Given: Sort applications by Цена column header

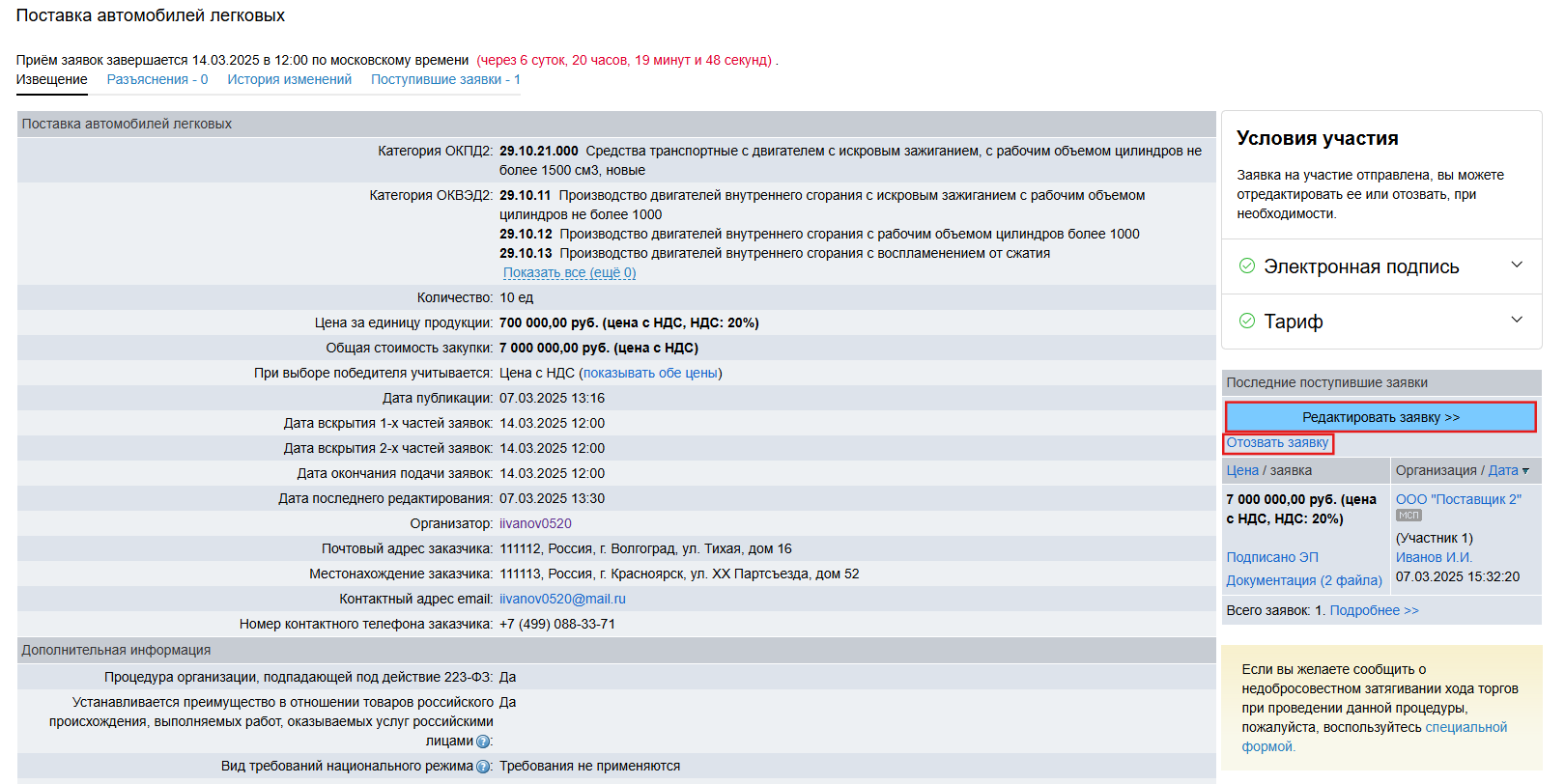Looking at the screenshot, I should click(x=1242, y=470).
